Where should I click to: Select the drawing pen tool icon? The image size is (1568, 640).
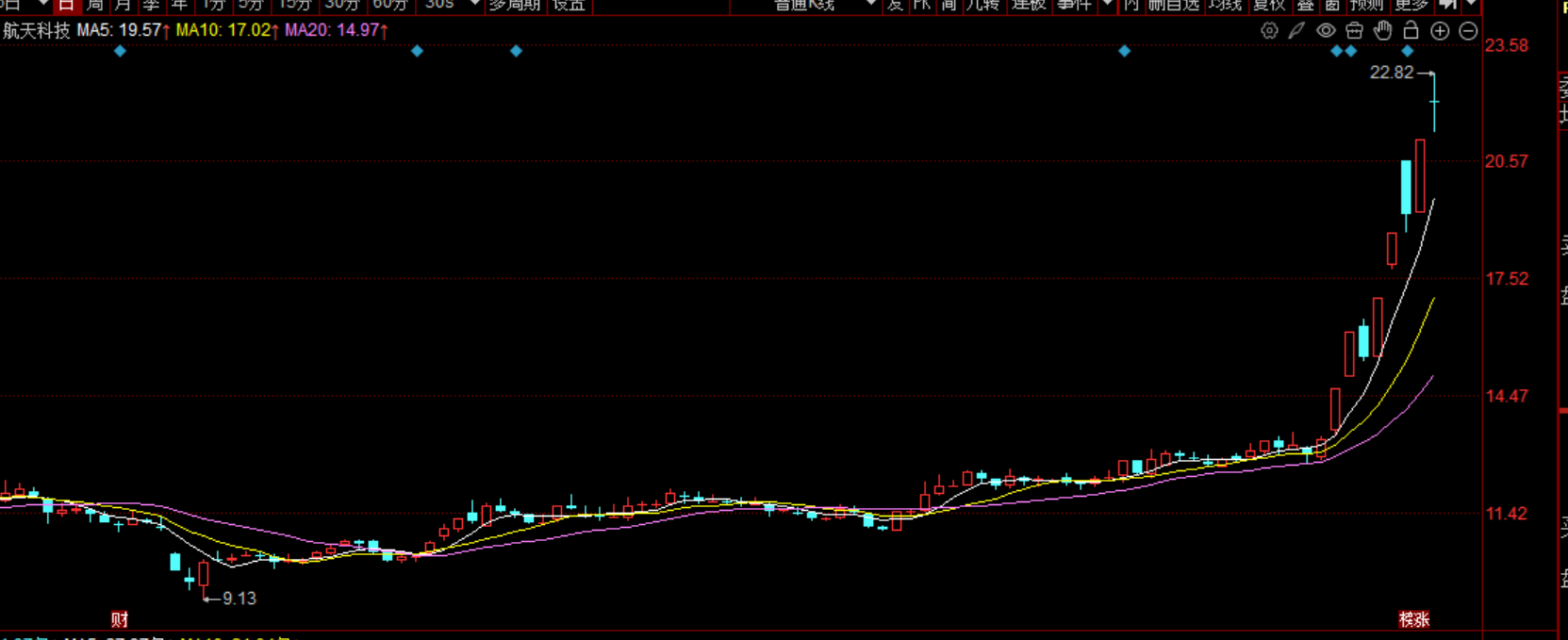pos(1297,30)
